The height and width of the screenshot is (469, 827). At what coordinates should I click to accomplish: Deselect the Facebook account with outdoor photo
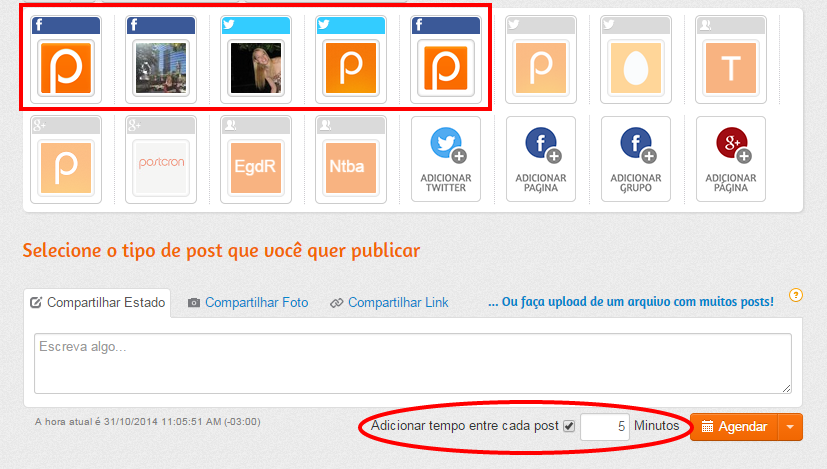coord(160,67)
